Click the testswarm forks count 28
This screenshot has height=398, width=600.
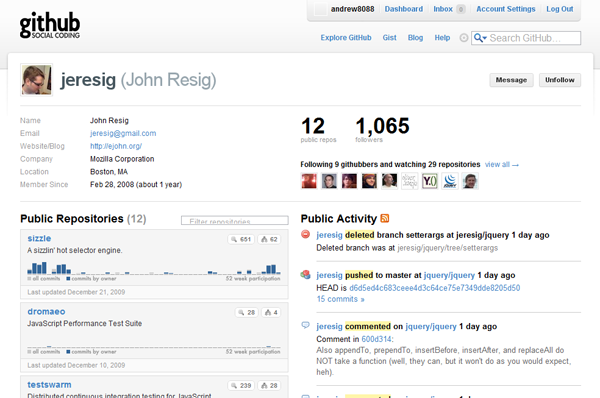point(269,386)
